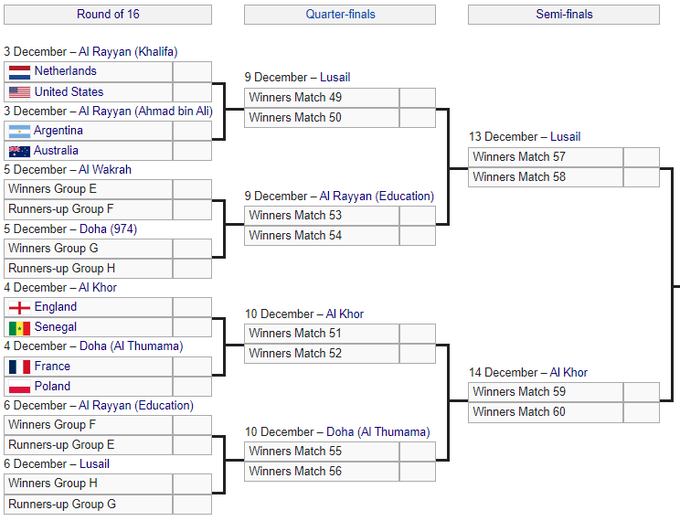The image size is (680, 521).
Task: Click the Netherlands flag icon
Action: pyautogui.click(x=19, y=72)
